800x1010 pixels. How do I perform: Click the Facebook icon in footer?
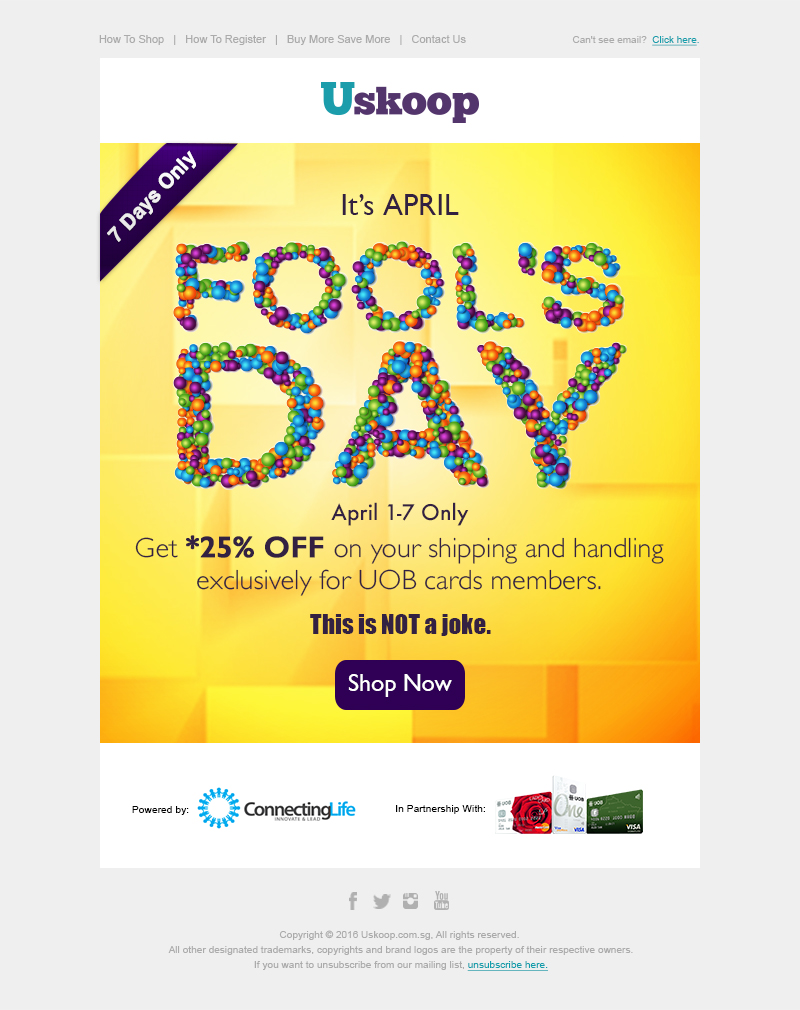[x=353, y=901]
